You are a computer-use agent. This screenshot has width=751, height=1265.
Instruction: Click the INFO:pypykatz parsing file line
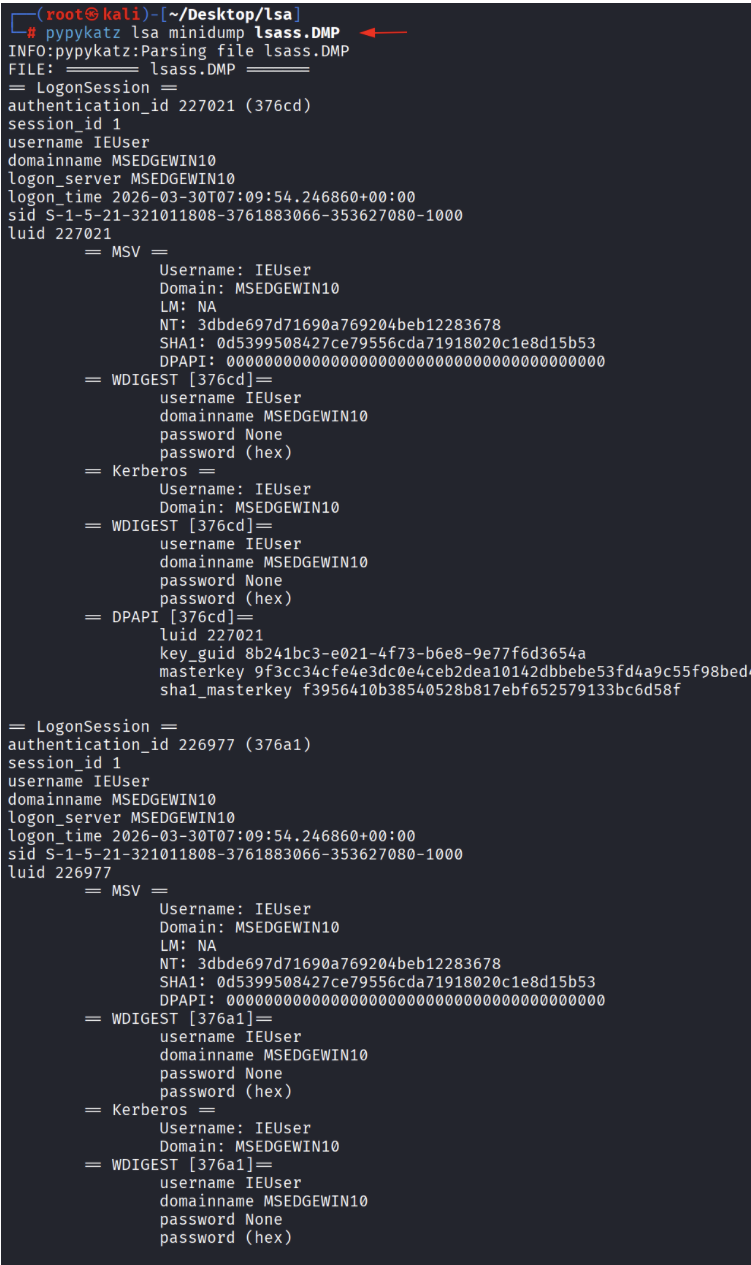[x=179, y=51]
